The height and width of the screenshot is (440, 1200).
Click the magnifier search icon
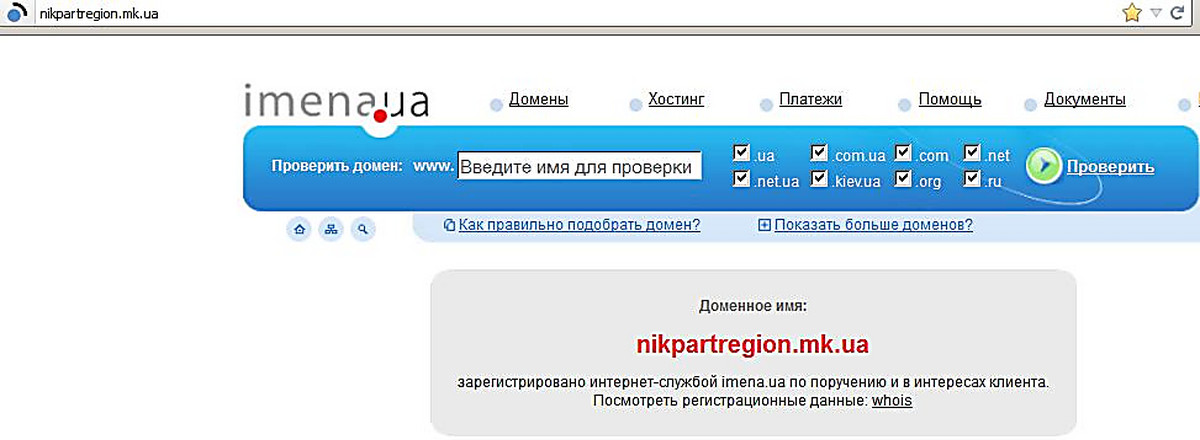[x=363, y=230]
